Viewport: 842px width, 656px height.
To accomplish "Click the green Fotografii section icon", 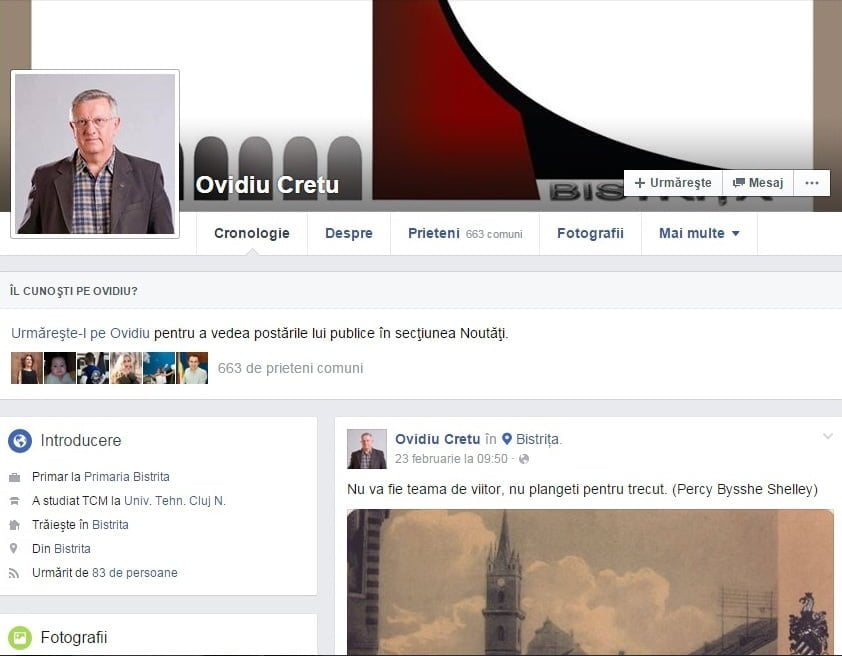I will coord(20,638).
